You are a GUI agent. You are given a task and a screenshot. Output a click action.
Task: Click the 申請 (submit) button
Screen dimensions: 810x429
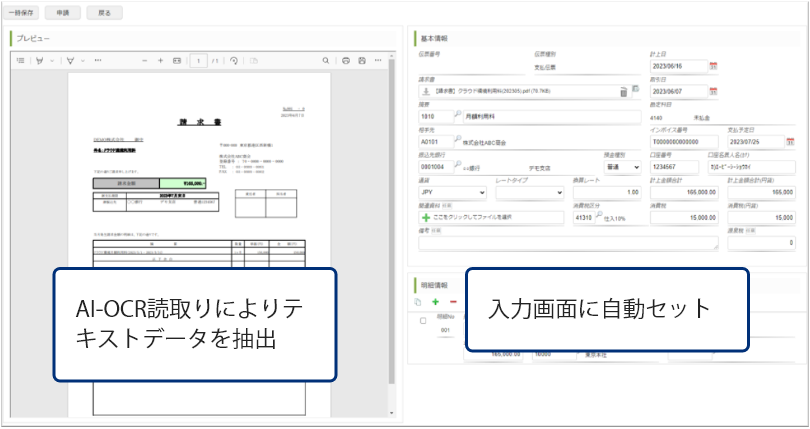(x=63, y=12)
